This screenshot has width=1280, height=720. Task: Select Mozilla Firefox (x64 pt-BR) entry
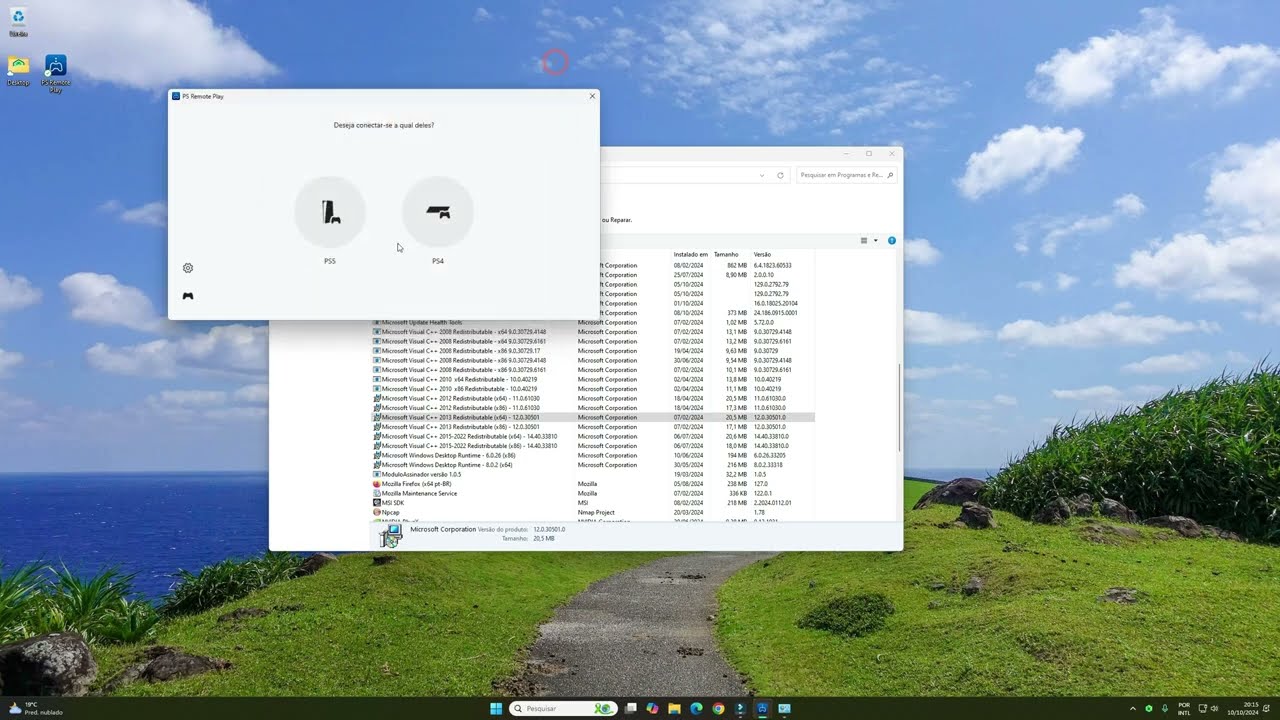593,484
